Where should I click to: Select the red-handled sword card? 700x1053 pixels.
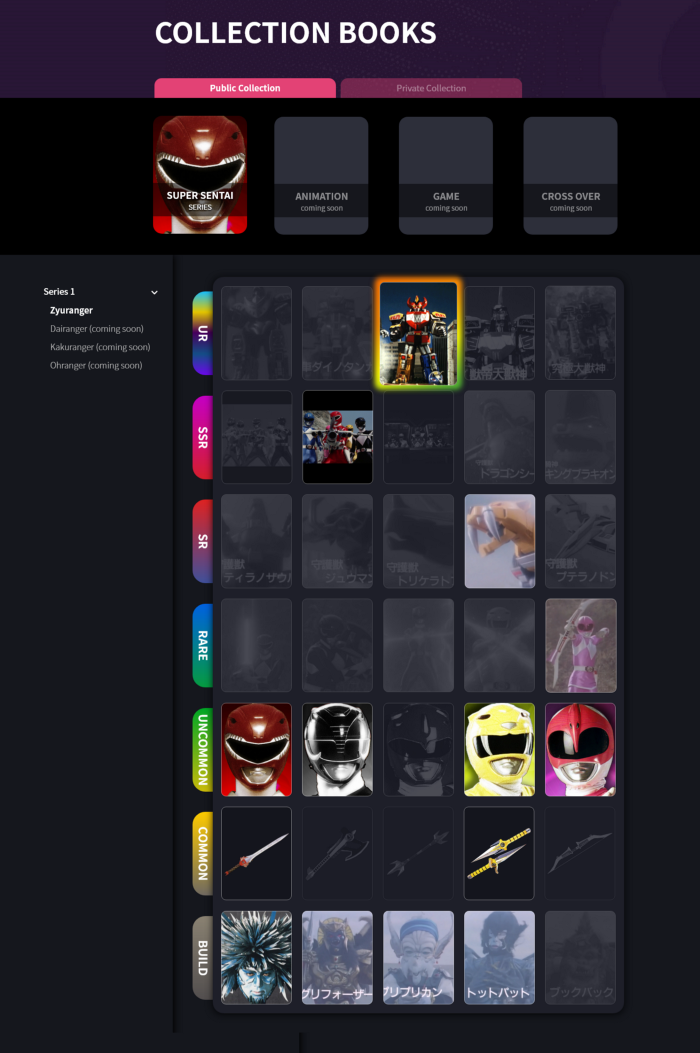tap(256, 853)
